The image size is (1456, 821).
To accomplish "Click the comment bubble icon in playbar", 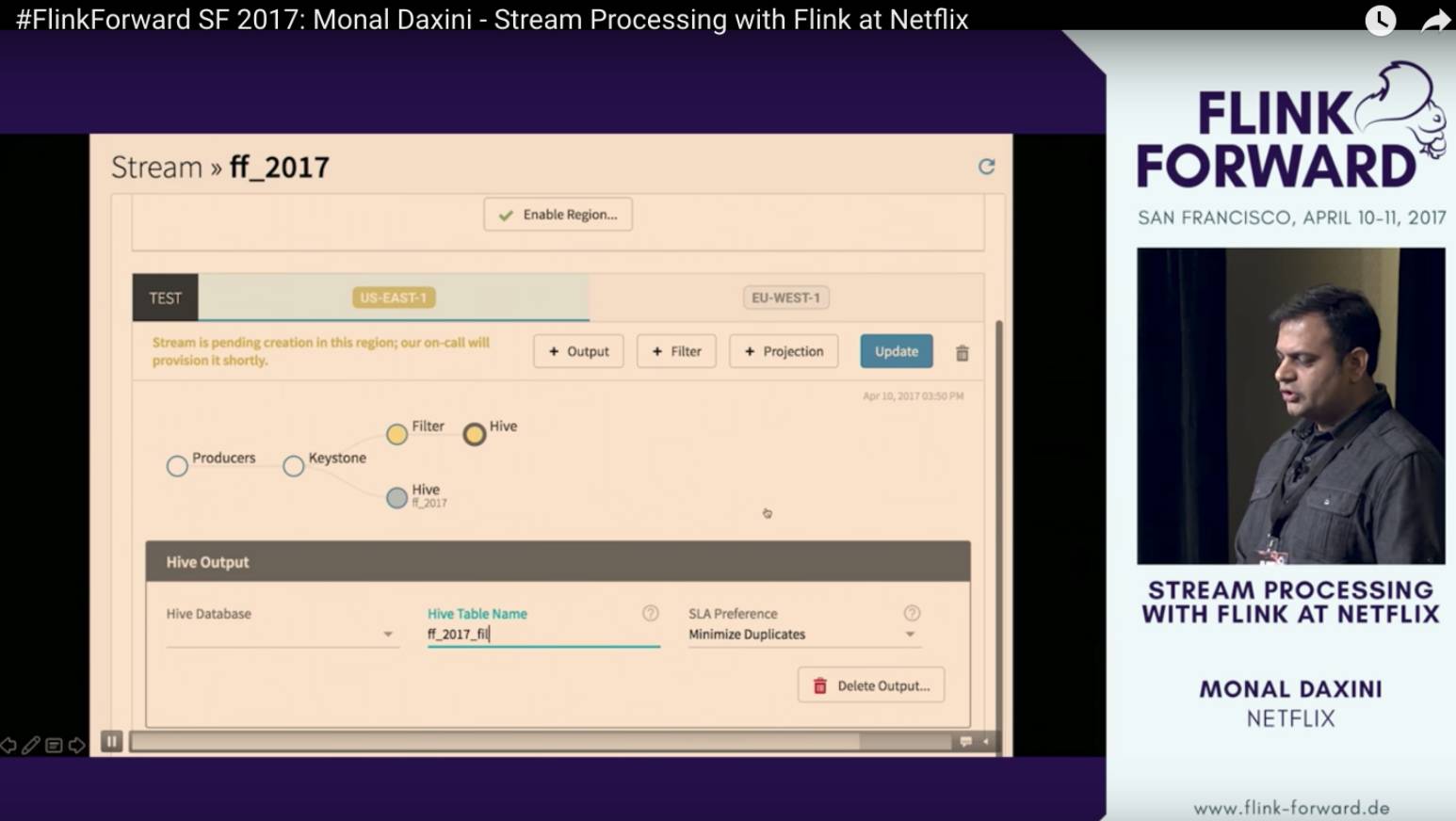I will pyautogui.click(x=966, y=742).
